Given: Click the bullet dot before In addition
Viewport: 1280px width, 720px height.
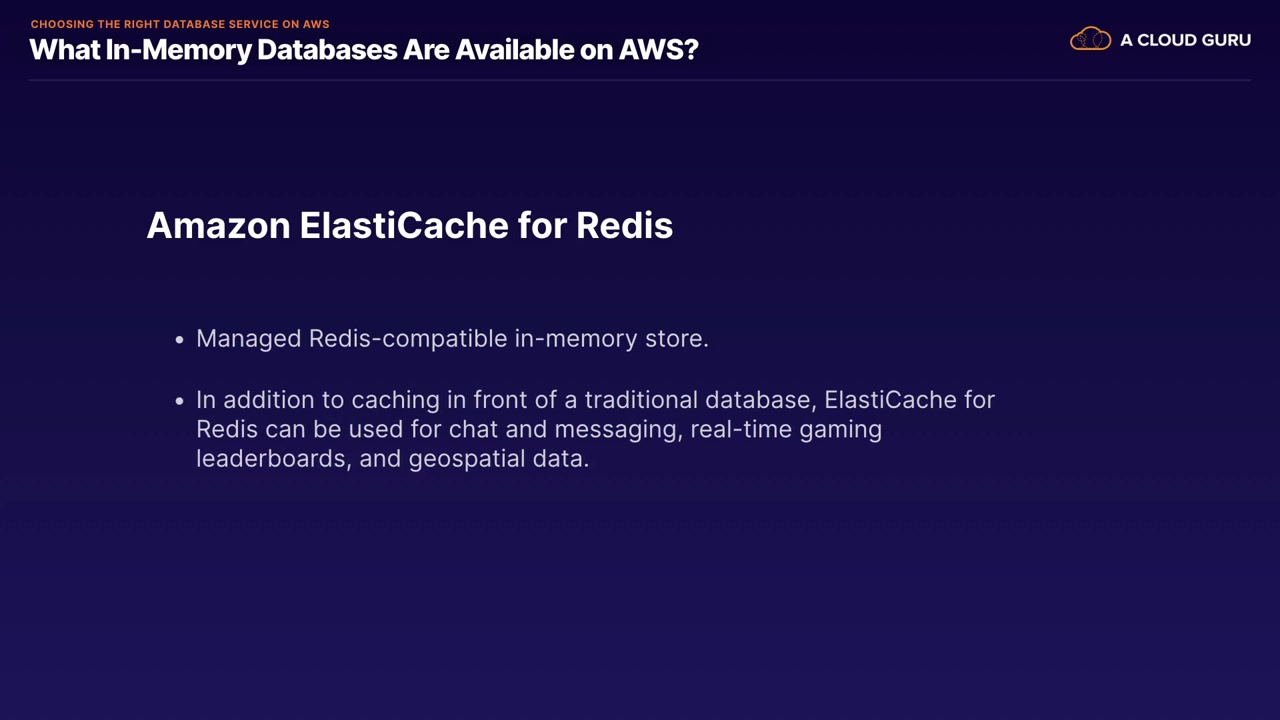Looking at the screenshot, I should pyautogui.click(x=180, y=401).
